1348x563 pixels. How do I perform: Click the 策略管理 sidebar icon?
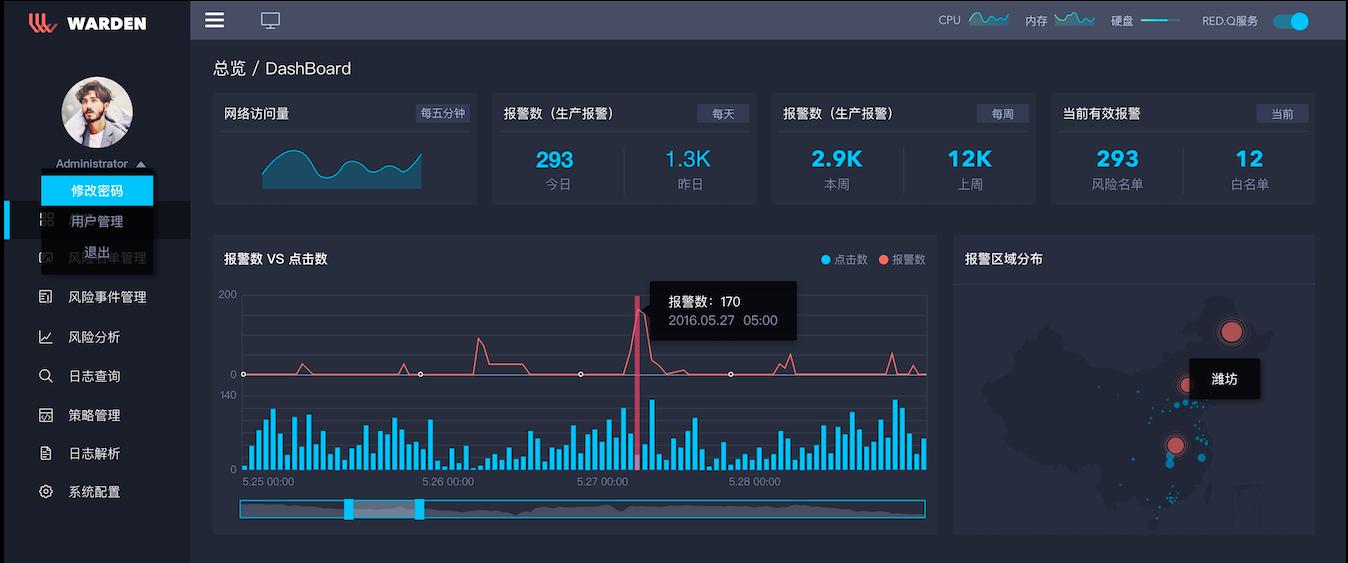pos(46,415)
